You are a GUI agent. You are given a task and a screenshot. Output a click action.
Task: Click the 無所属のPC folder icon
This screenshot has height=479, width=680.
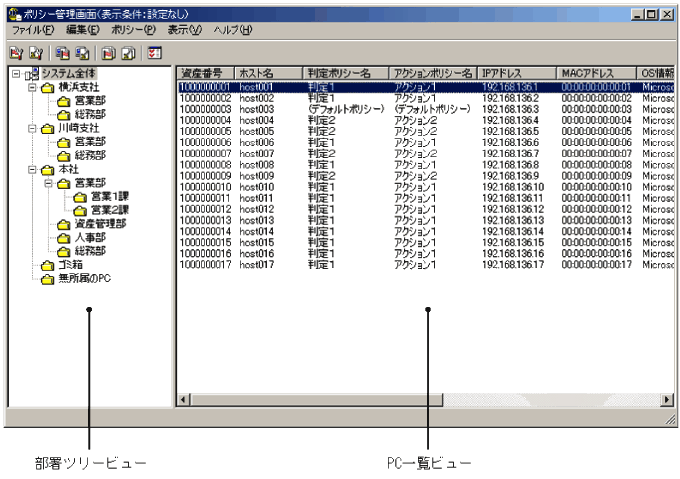[x=47, y=280]
